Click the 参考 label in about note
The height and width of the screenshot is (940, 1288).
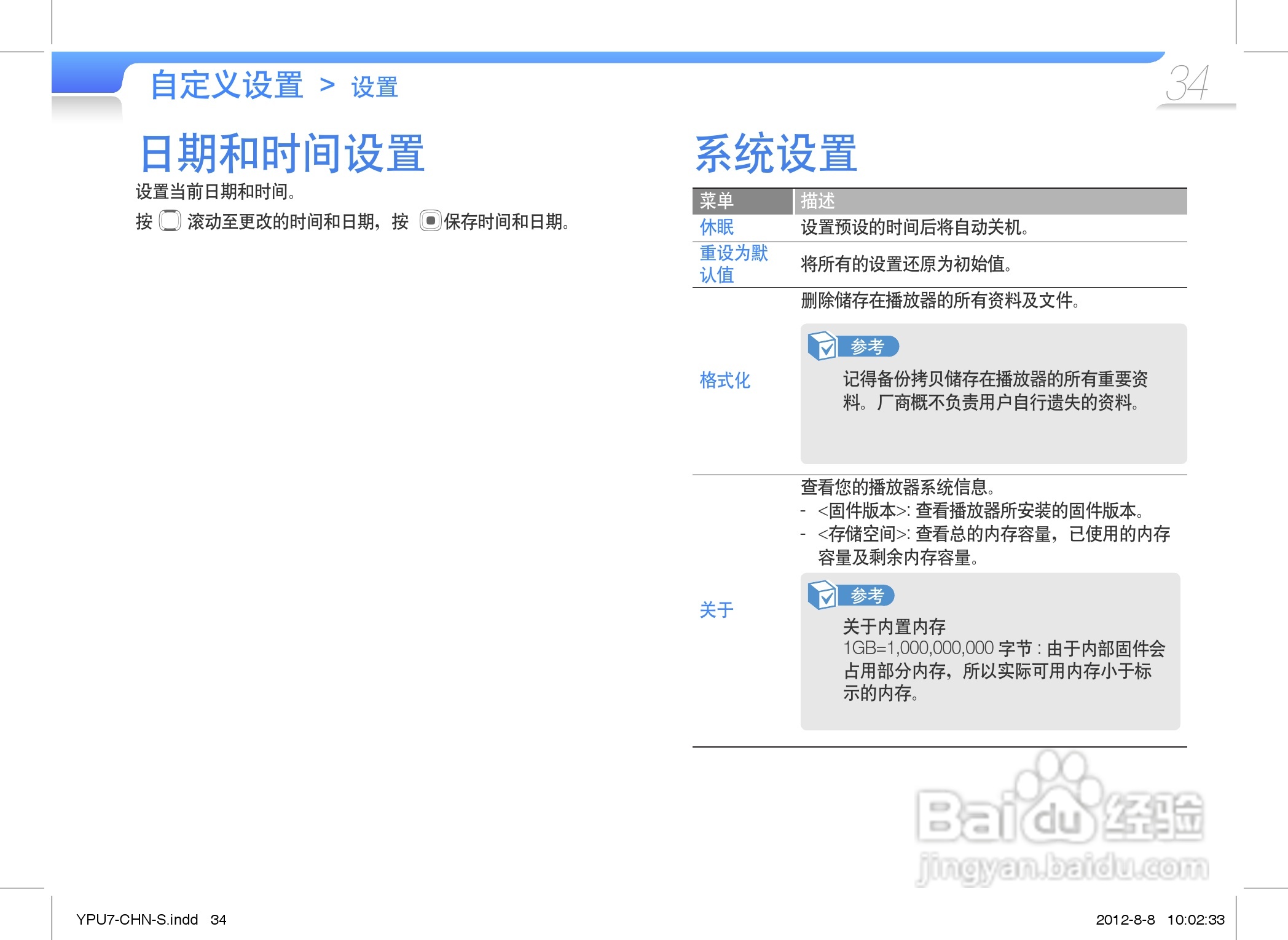click(x=867, y=596)
